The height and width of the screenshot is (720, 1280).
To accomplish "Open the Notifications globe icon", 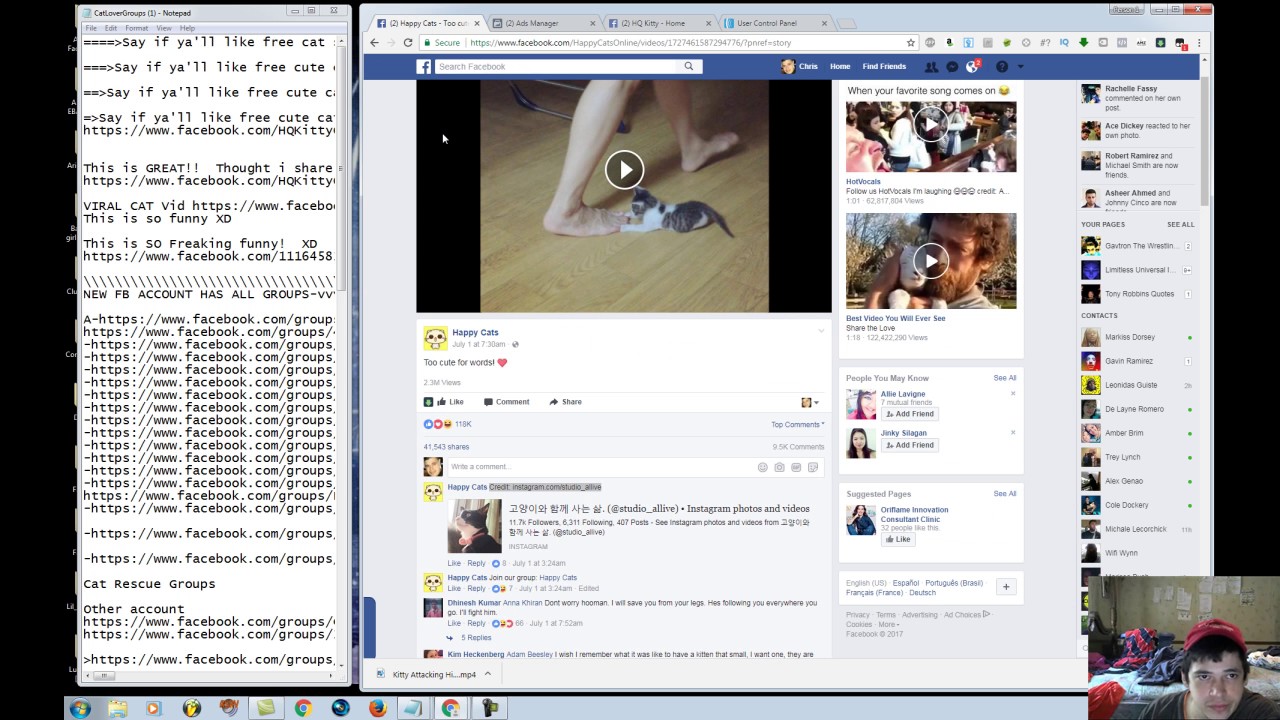I will (972, 66).
